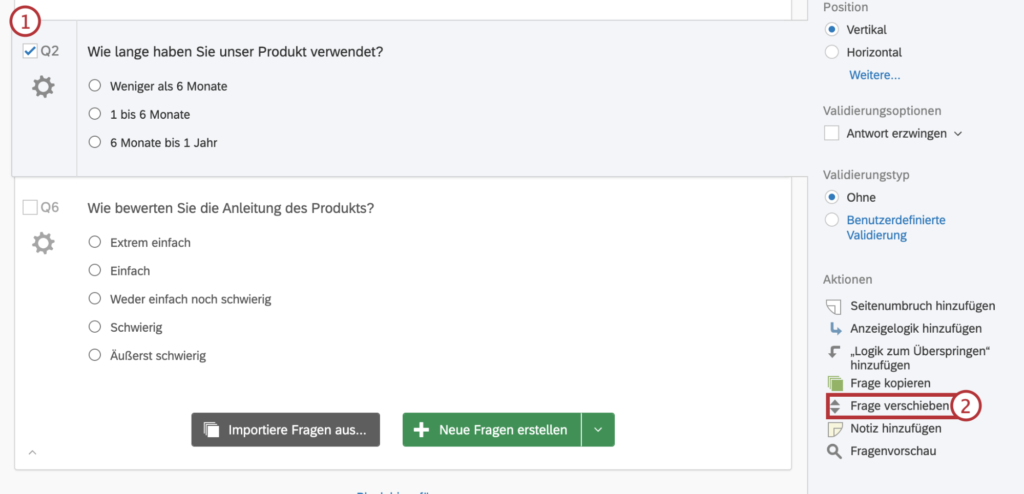
Task: Click the Frage verschieben arrows icon
Action: pos(835,406)
